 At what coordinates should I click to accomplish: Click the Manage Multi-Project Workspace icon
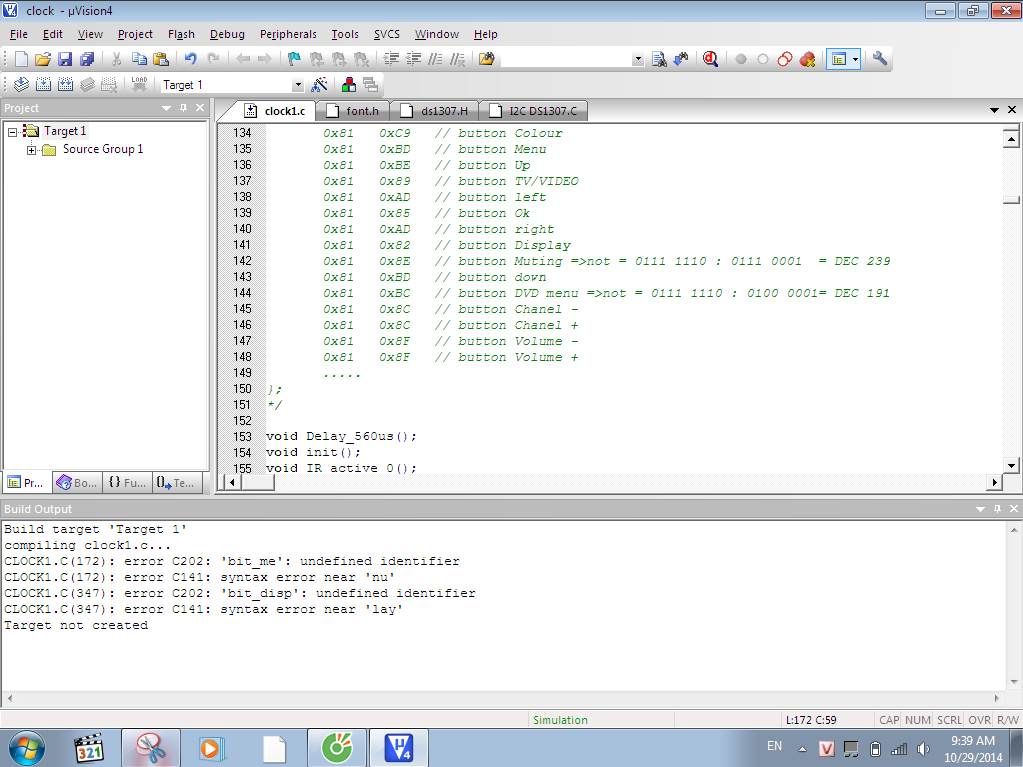click(x=371, y=85)
